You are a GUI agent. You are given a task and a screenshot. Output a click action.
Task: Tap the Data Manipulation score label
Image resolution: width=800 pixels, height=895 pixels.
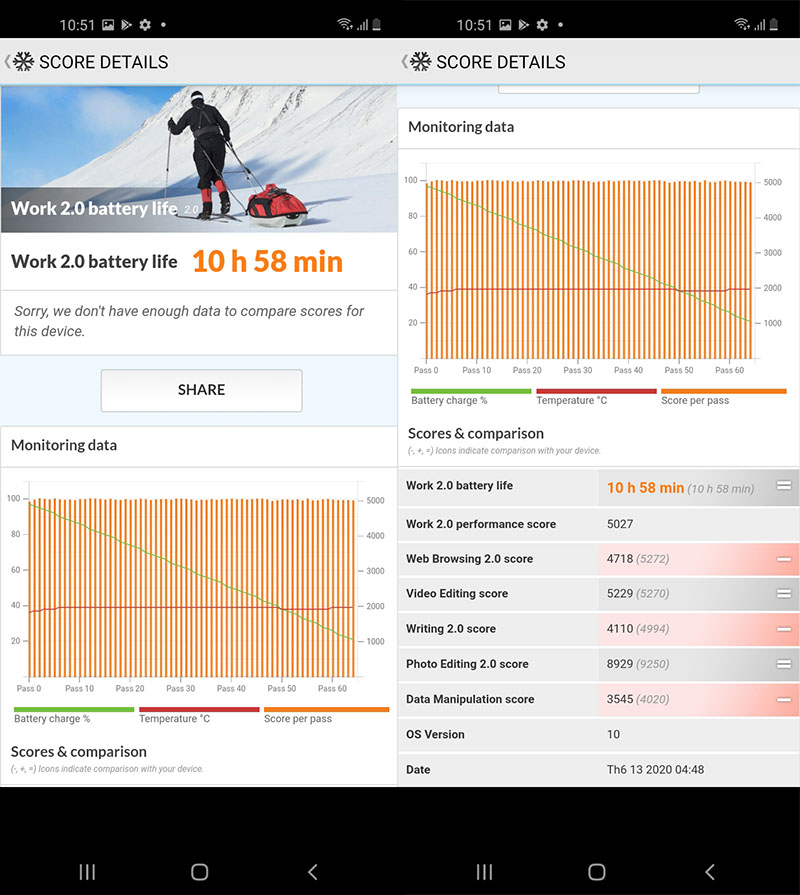(x=470, y=699)
